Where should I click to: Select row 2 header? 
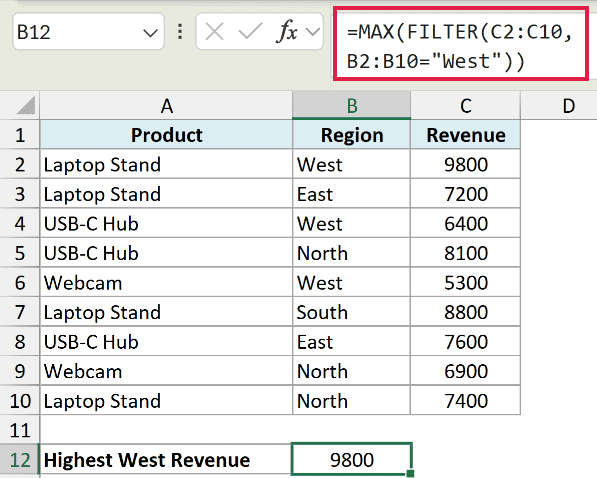[x=20, y=164]
